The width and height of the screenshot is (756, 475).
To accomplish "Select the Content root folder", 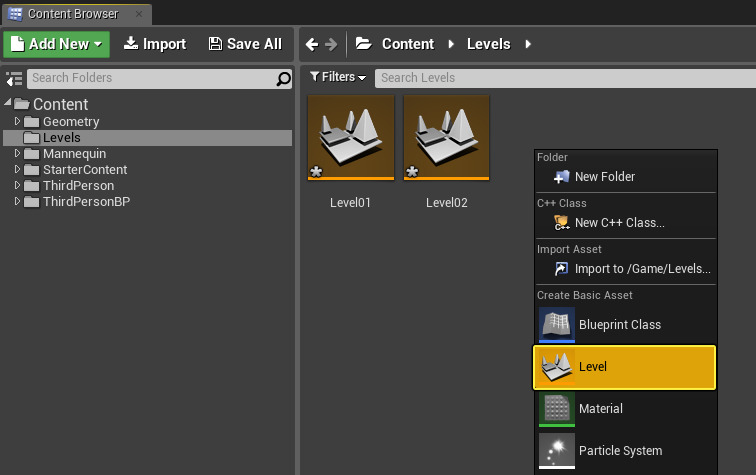I will 60,104.
